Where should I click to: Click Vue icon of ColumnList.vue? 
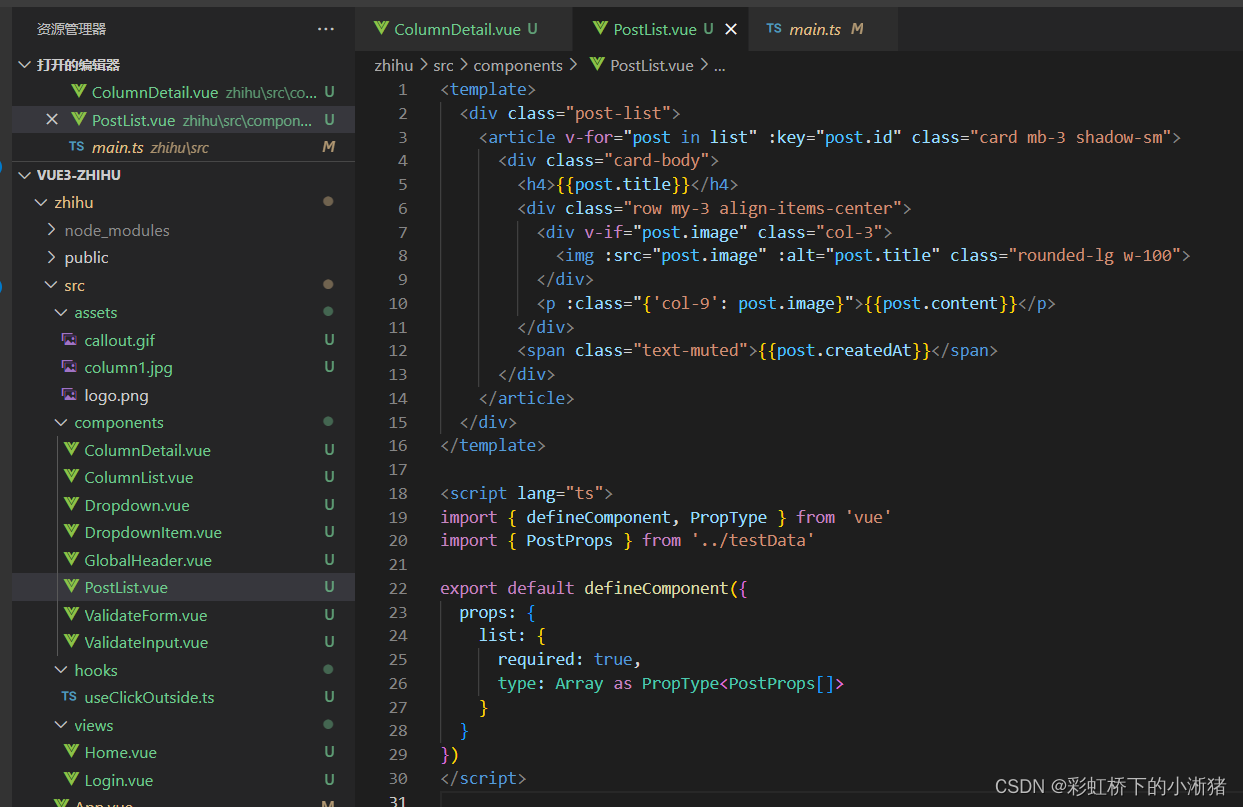coord(71,477)
